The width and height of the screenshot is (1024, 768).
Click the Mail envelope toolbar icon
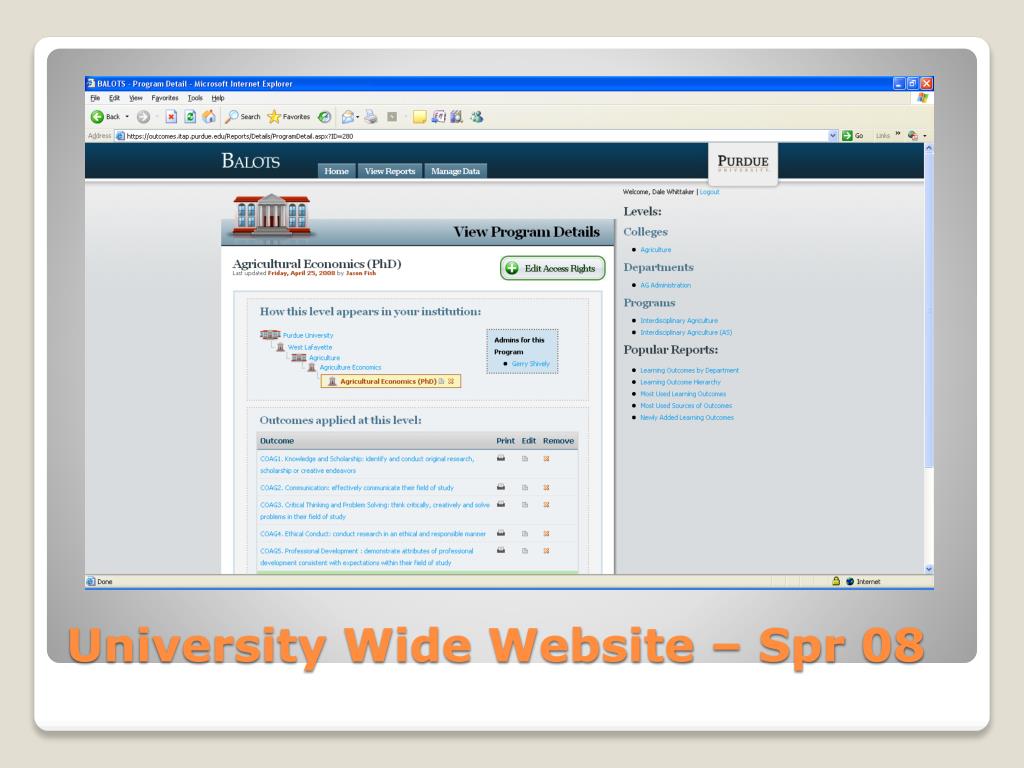(x=347, y=117)
